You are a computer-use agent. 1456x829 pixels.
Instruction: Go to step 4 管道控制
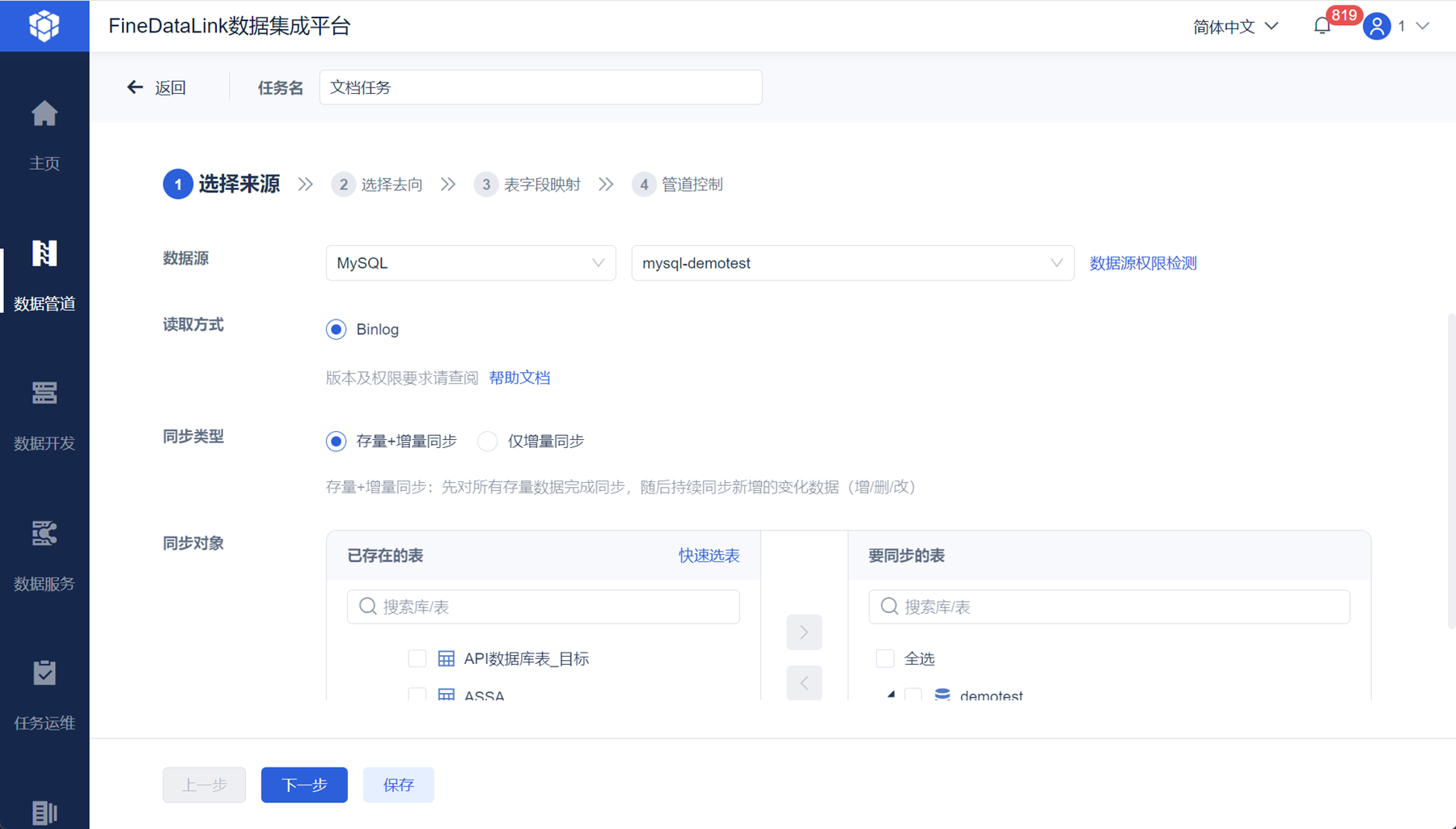678,184
